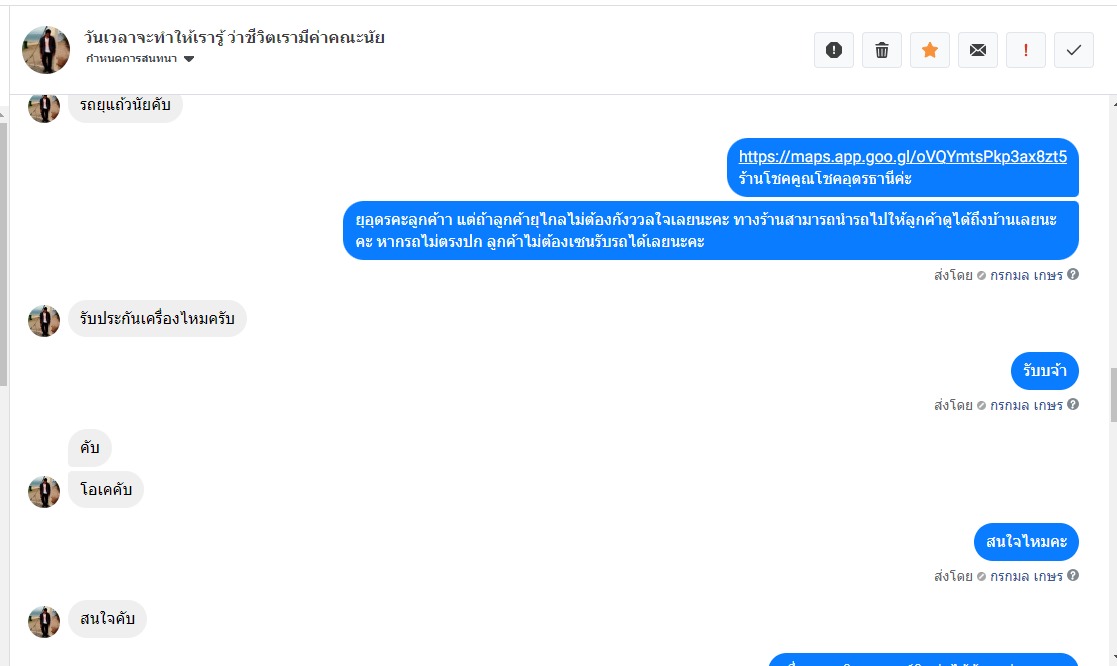Screen dimensions: 1117x666
Task: Click avatar beside the สนใจคับ message
Action: point(44,622)
